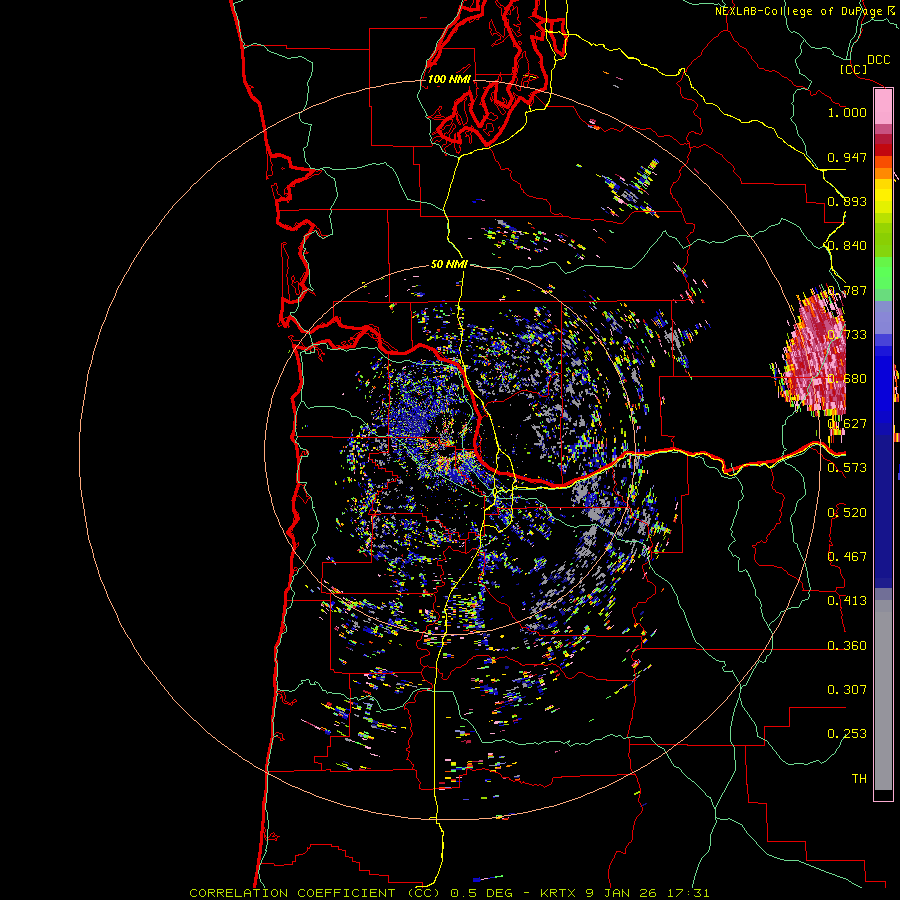Click the NEXLAB-College of DuPage credit text

(x=798, y=11)
